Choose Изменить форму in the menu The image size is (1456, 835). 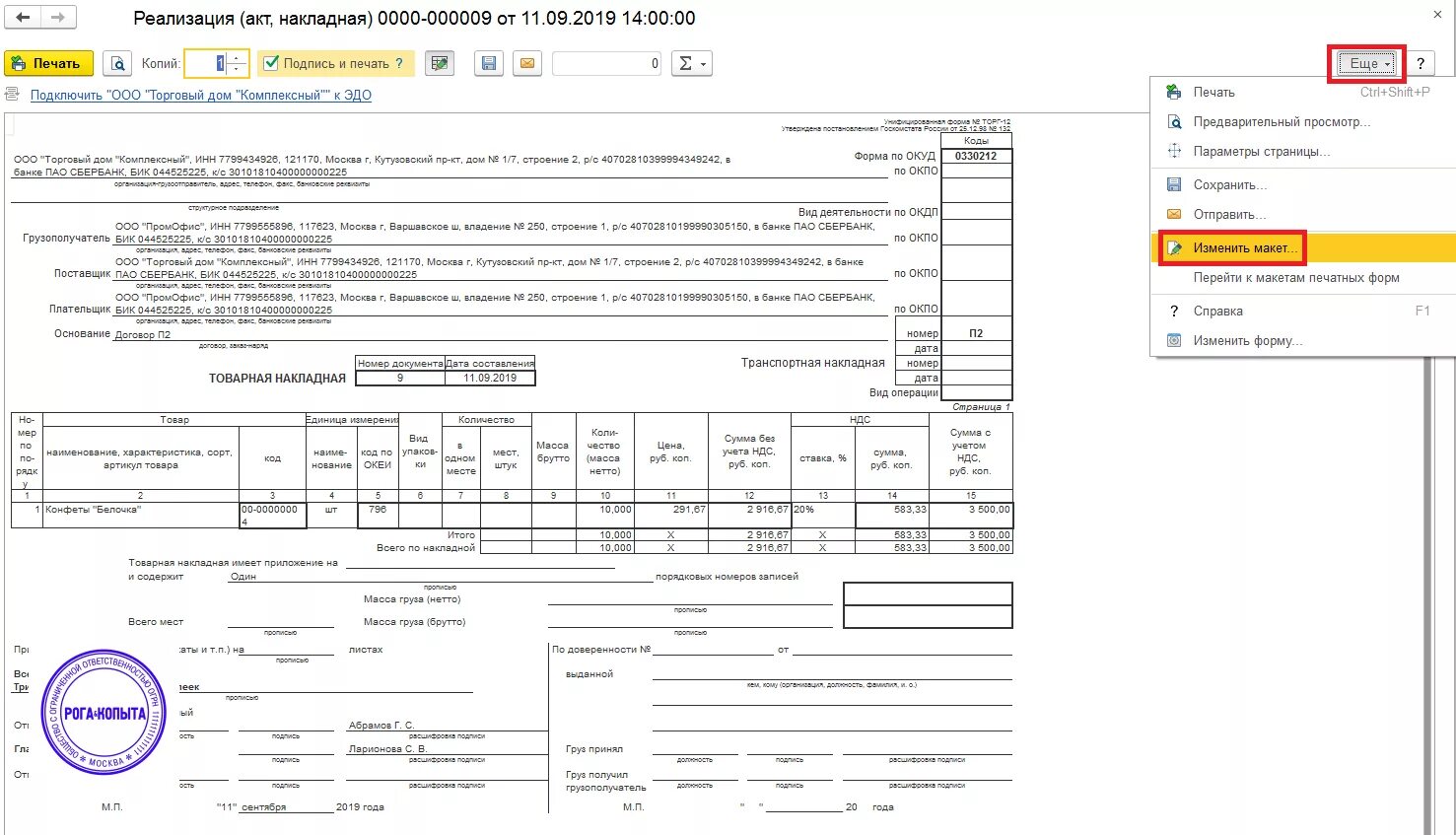[1301, 340]
